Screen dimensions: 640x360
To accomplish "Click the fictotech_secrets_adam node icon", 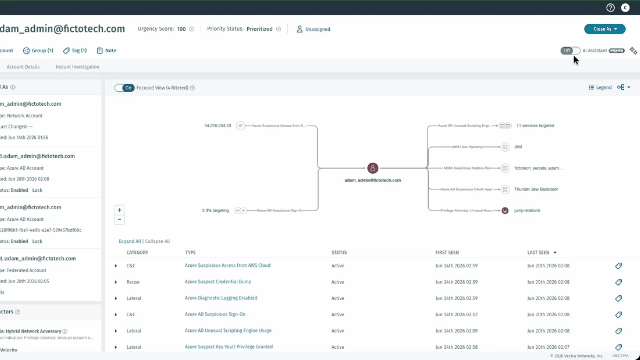I will coord(505,168).
